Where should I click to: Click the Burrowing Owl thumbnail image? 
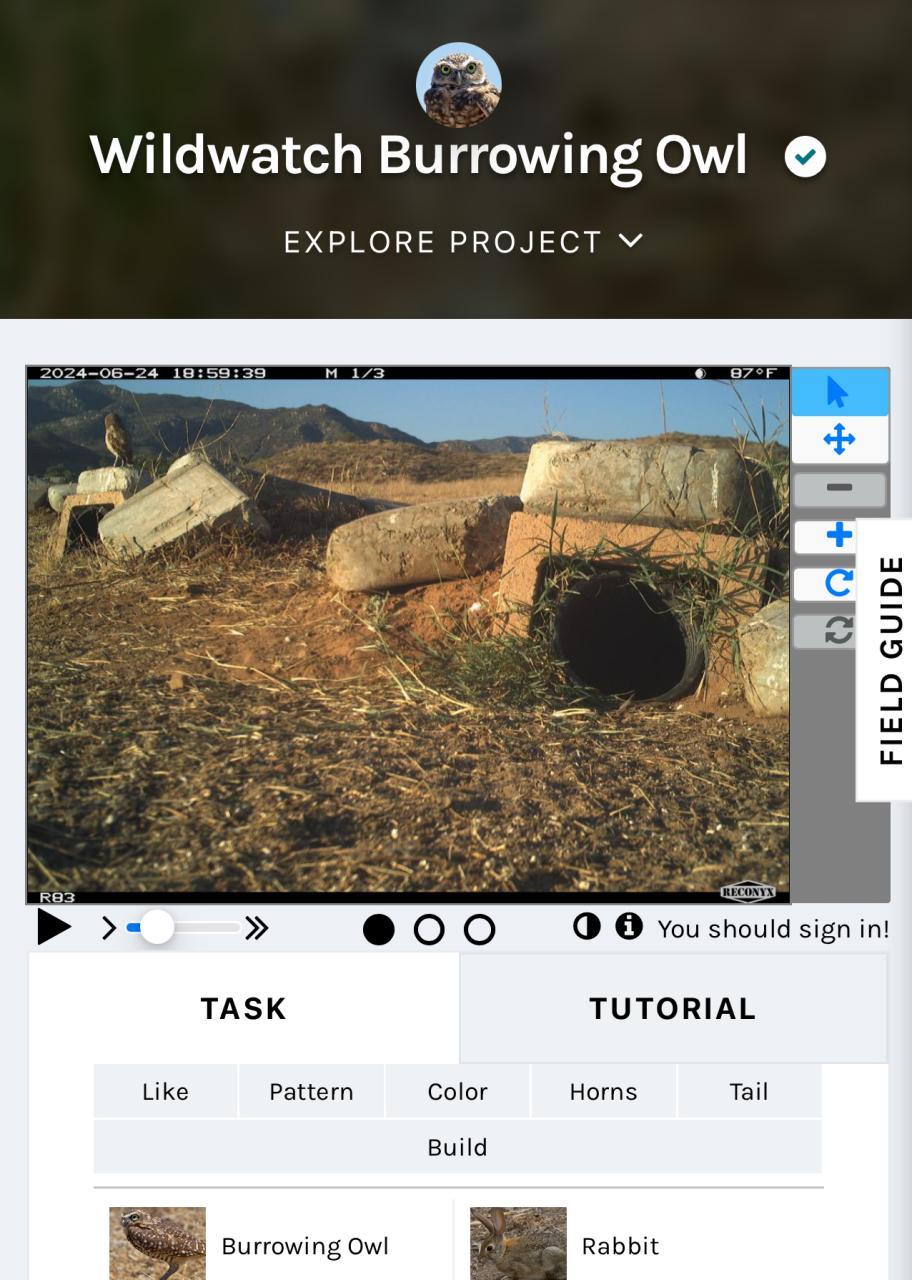coord(157,1243)
